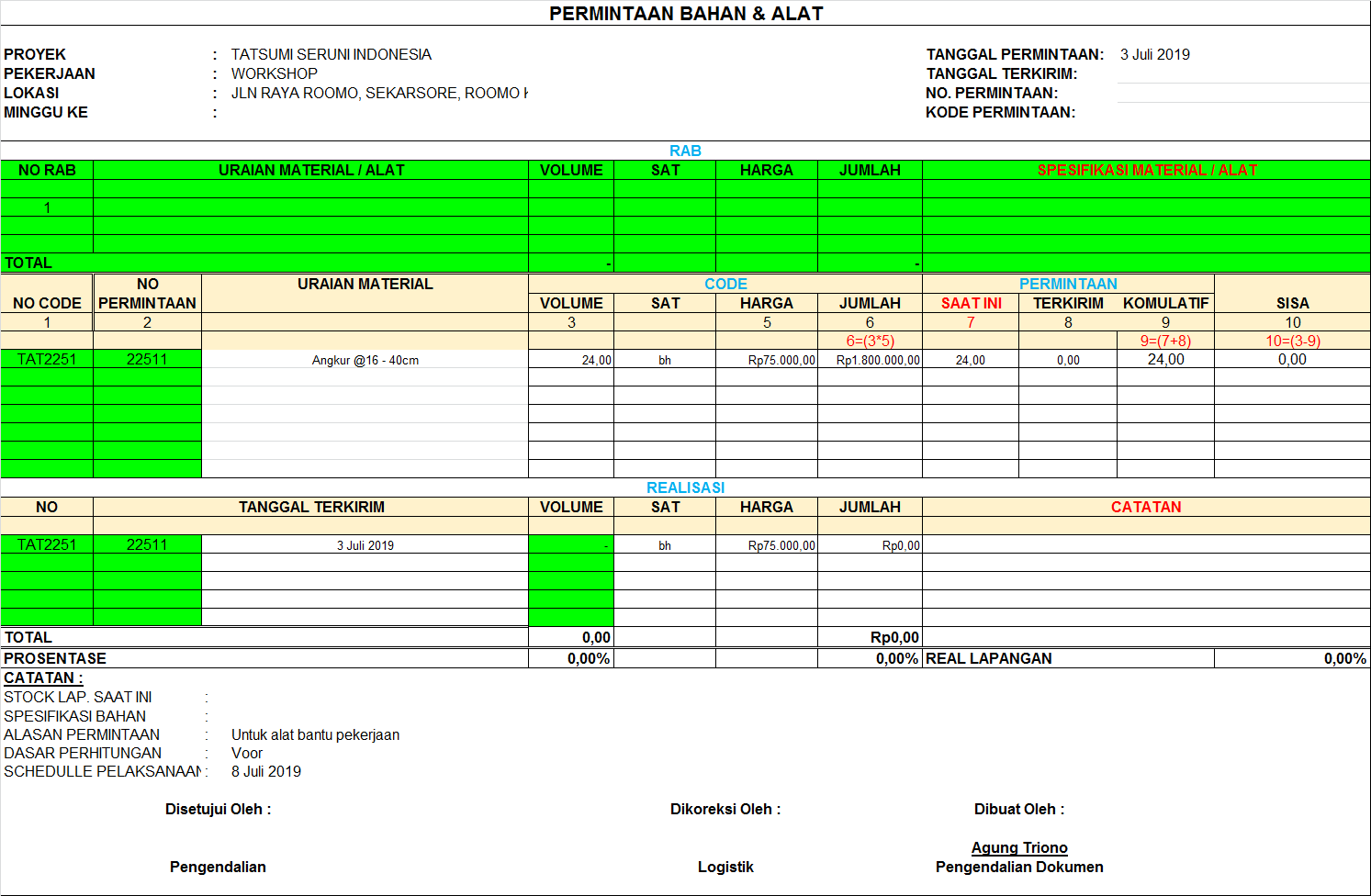Click the REAL LAPANGAN label
1371x896 pixels.
[989, 658]
